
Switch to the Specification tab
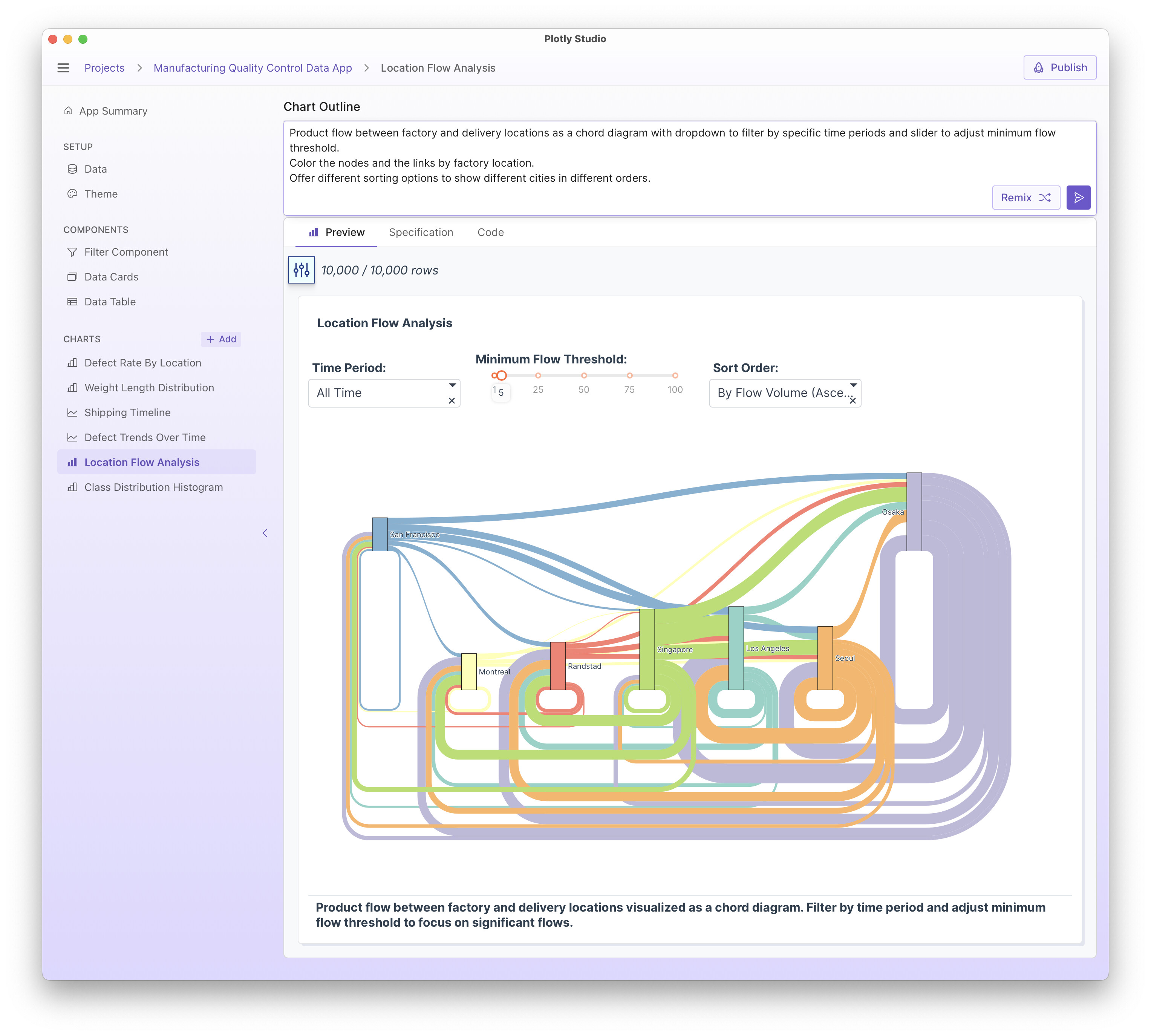pyautogui.click(x=421, y=232)
